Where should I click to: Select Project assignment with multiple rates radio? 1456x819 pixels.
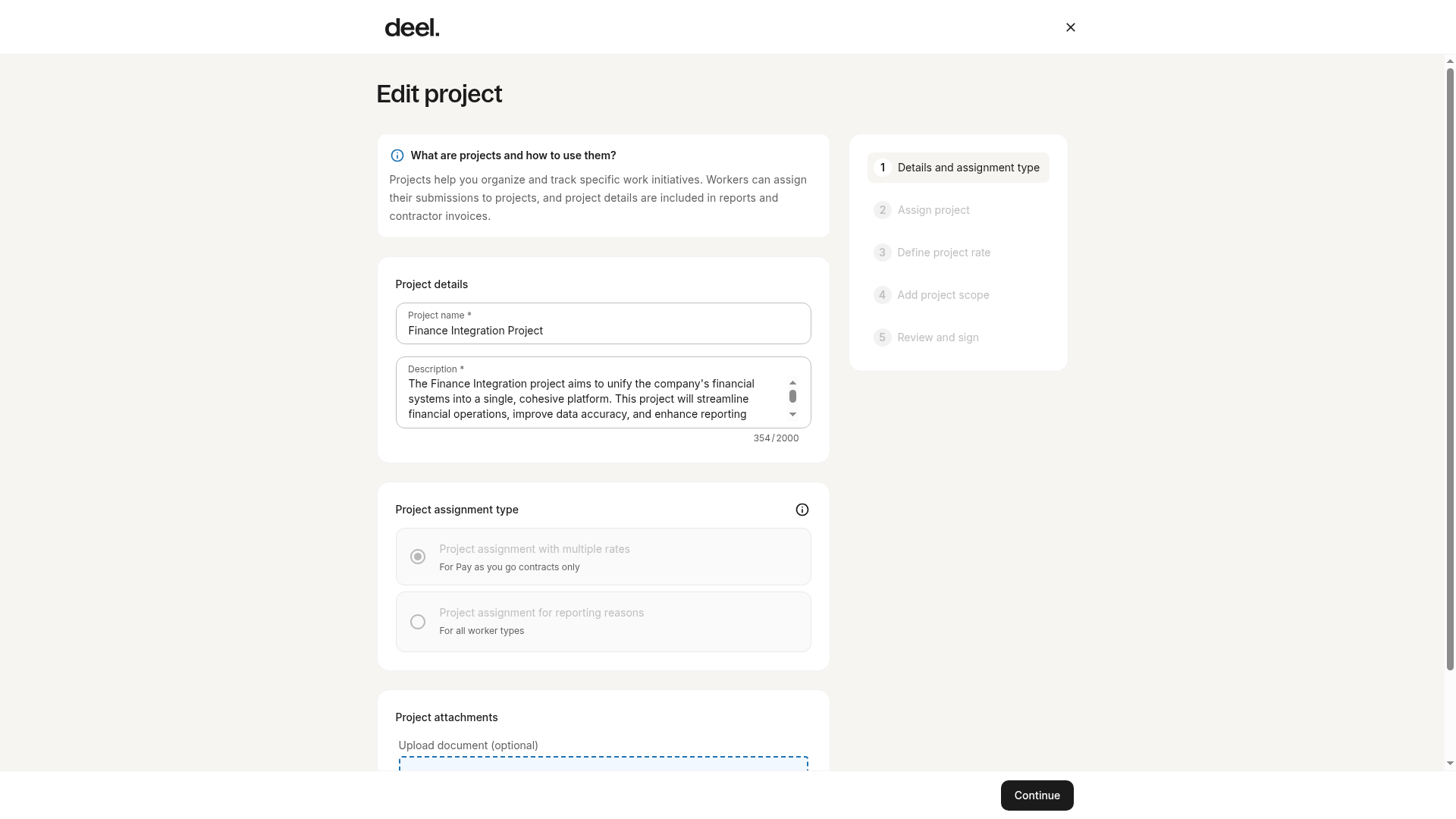pos(417,557)
